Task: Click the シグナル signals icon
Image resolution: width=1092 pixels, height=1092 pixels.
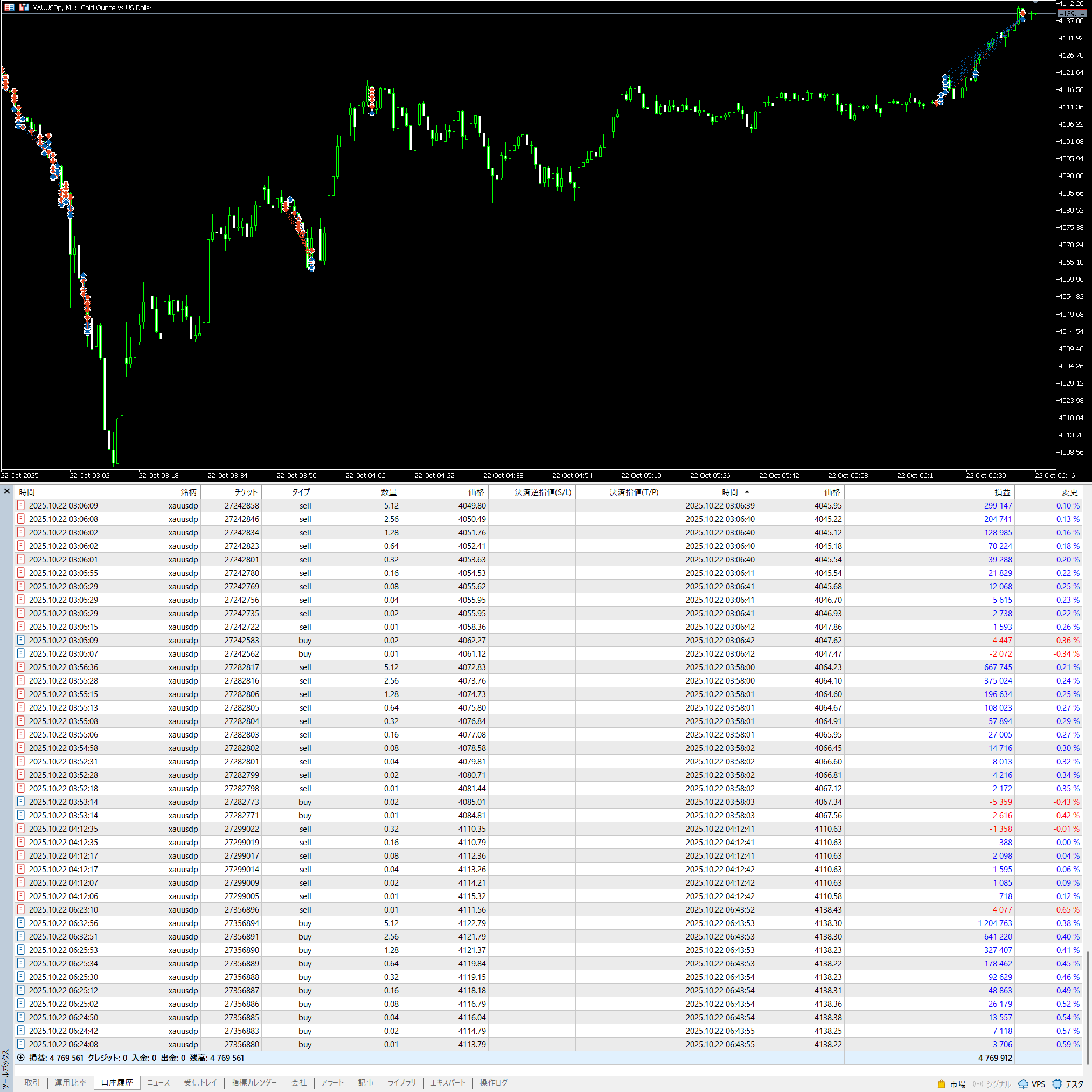Action: click(x=977, y=1083)
